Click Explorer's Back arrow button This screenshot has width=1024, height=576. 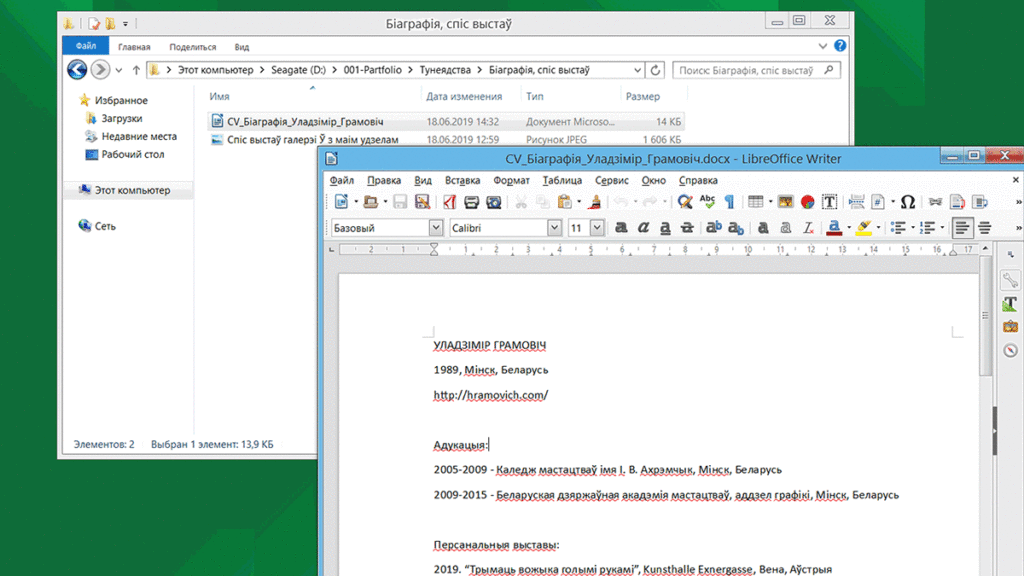[x=77, y=69]
